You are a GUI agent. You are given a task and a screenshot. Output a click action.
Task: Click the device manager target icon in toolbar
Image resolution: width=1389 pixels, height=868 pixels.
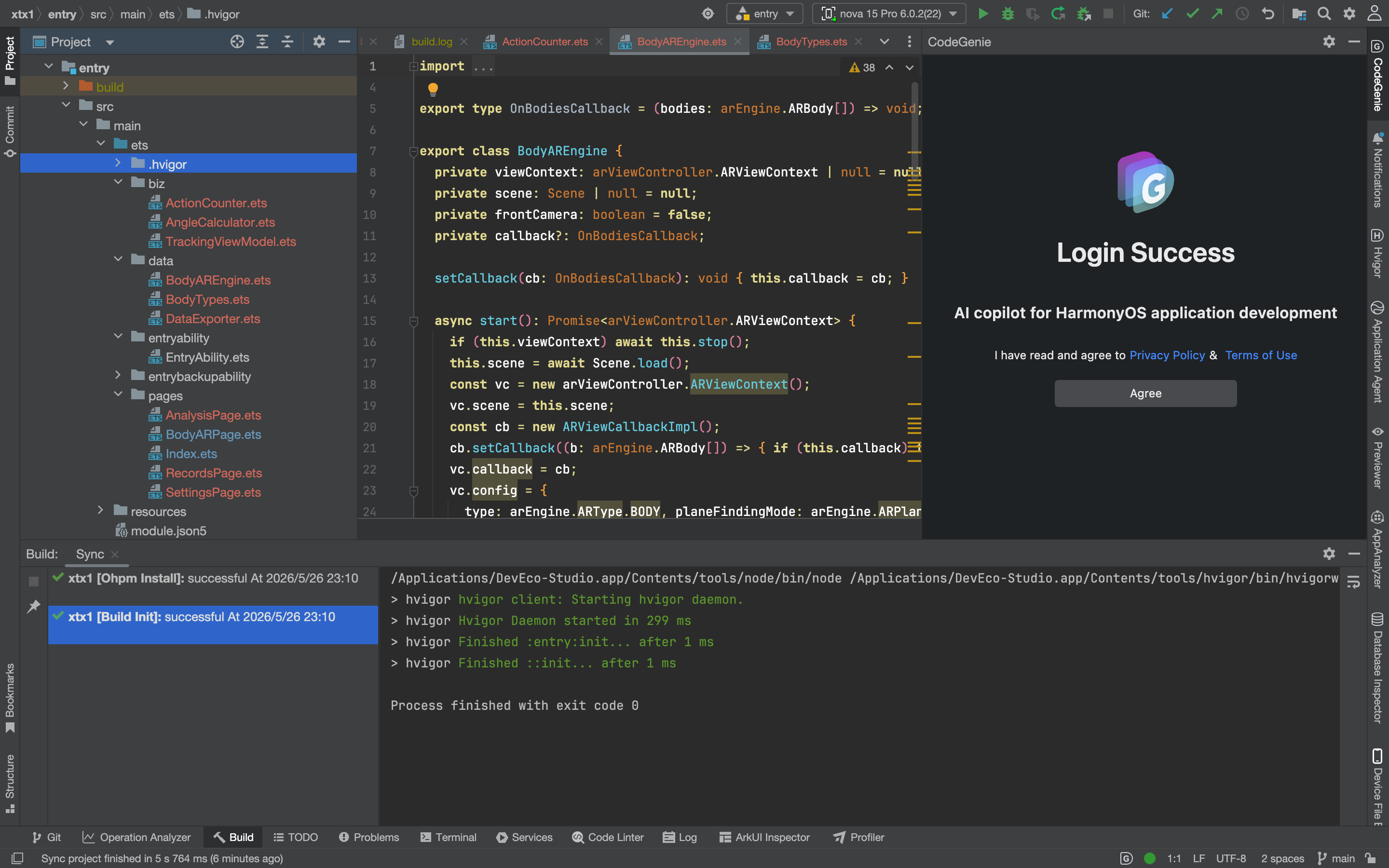click(x=708, y=14)
